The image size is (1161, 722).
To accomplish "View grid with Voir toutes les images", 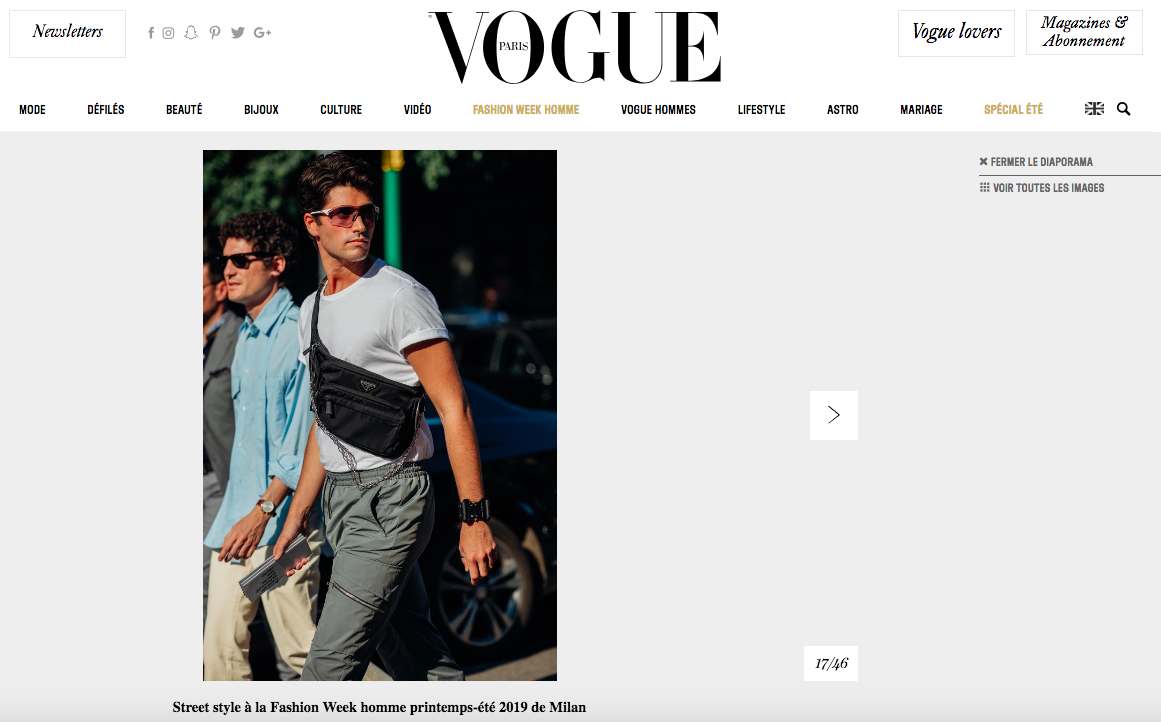I will tap(1042, 188).
